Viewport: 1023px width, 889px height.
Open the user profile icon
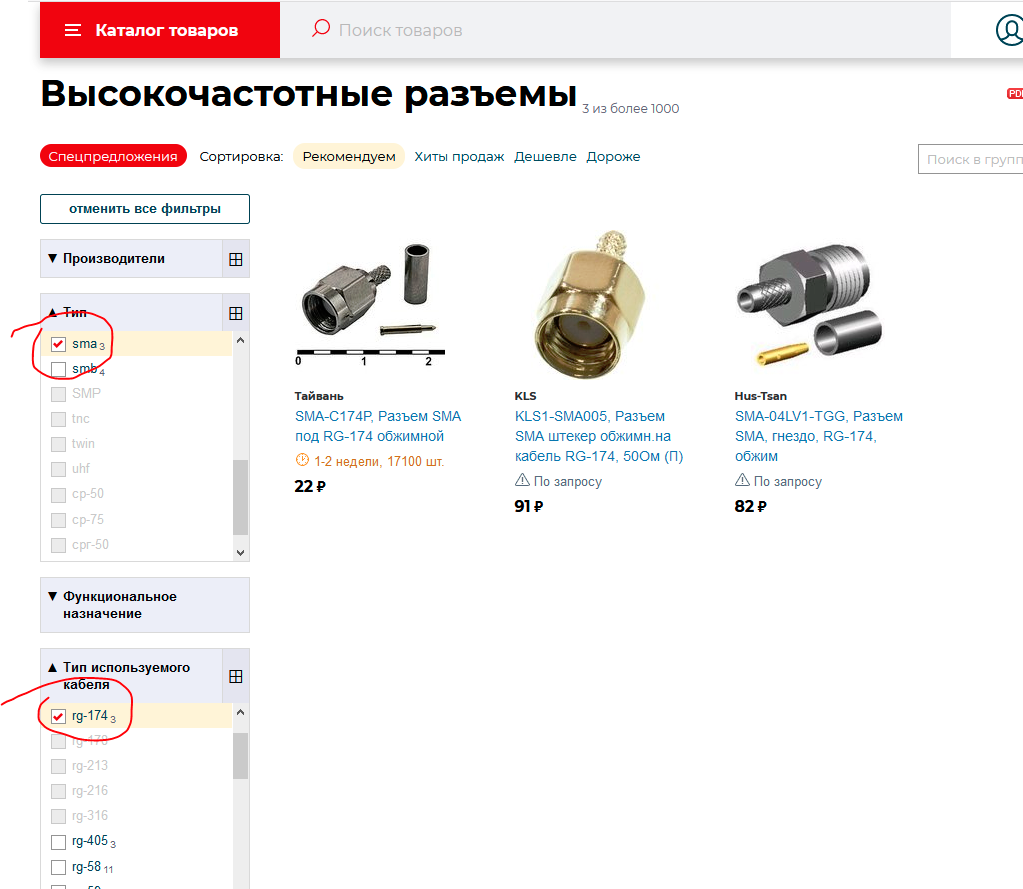[x=1010, y=30]
